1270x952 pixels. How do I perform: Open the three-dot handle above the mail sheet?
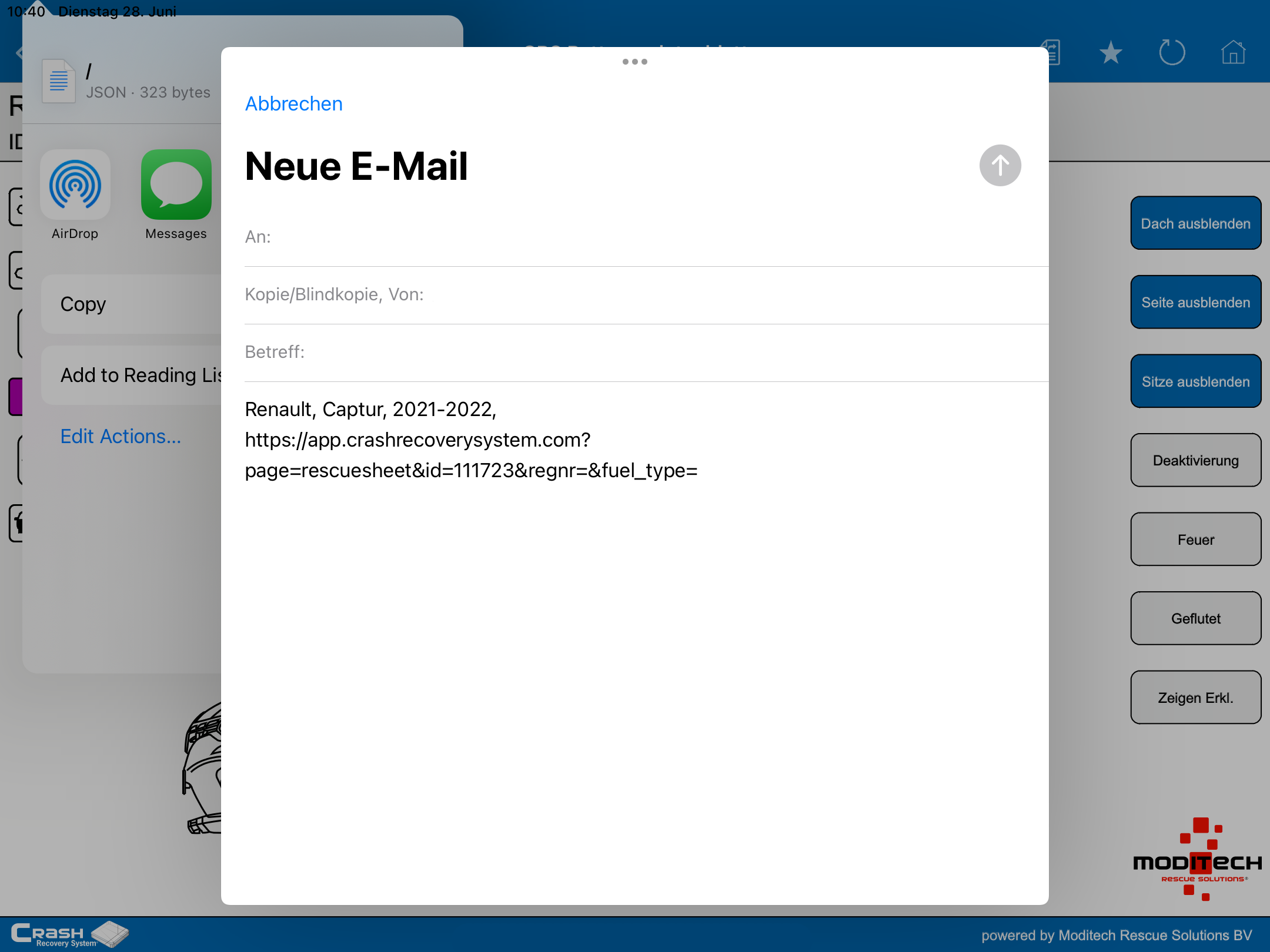(635, 62)
